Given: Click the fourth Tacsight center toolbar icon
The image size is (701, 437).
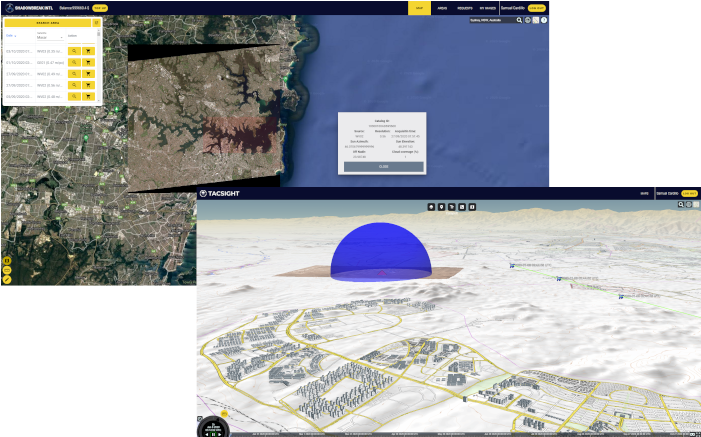Looking at the screenshot, I should coord(462,207).
